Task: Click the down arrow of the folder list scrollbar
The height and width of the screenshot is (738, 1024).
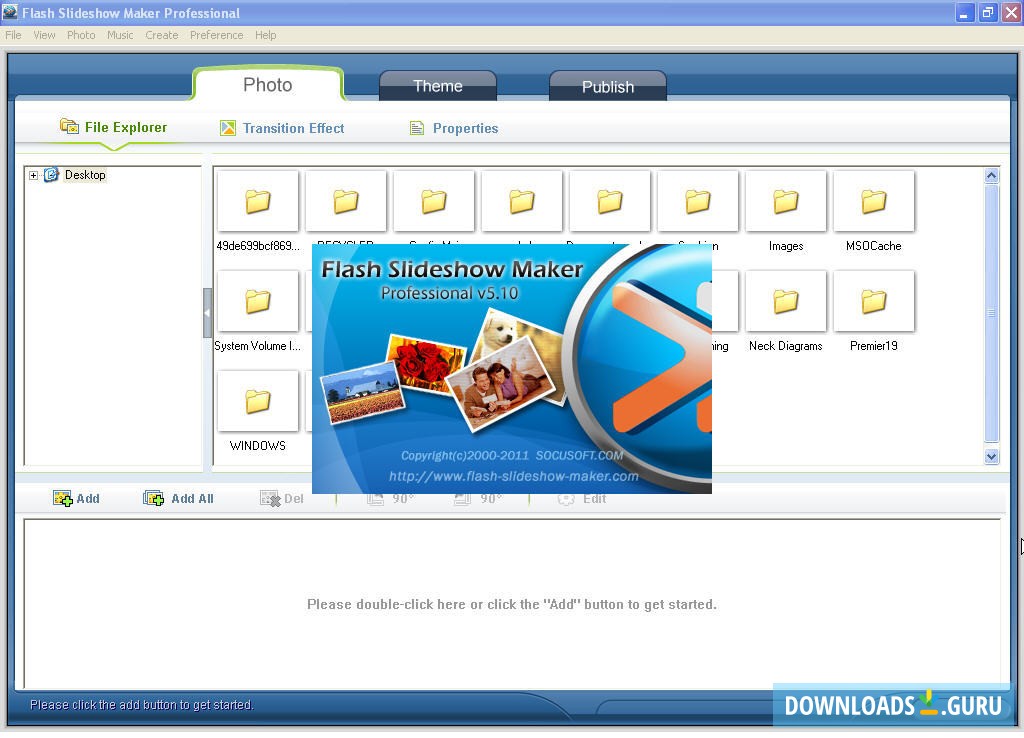Action: click(991, 457)
